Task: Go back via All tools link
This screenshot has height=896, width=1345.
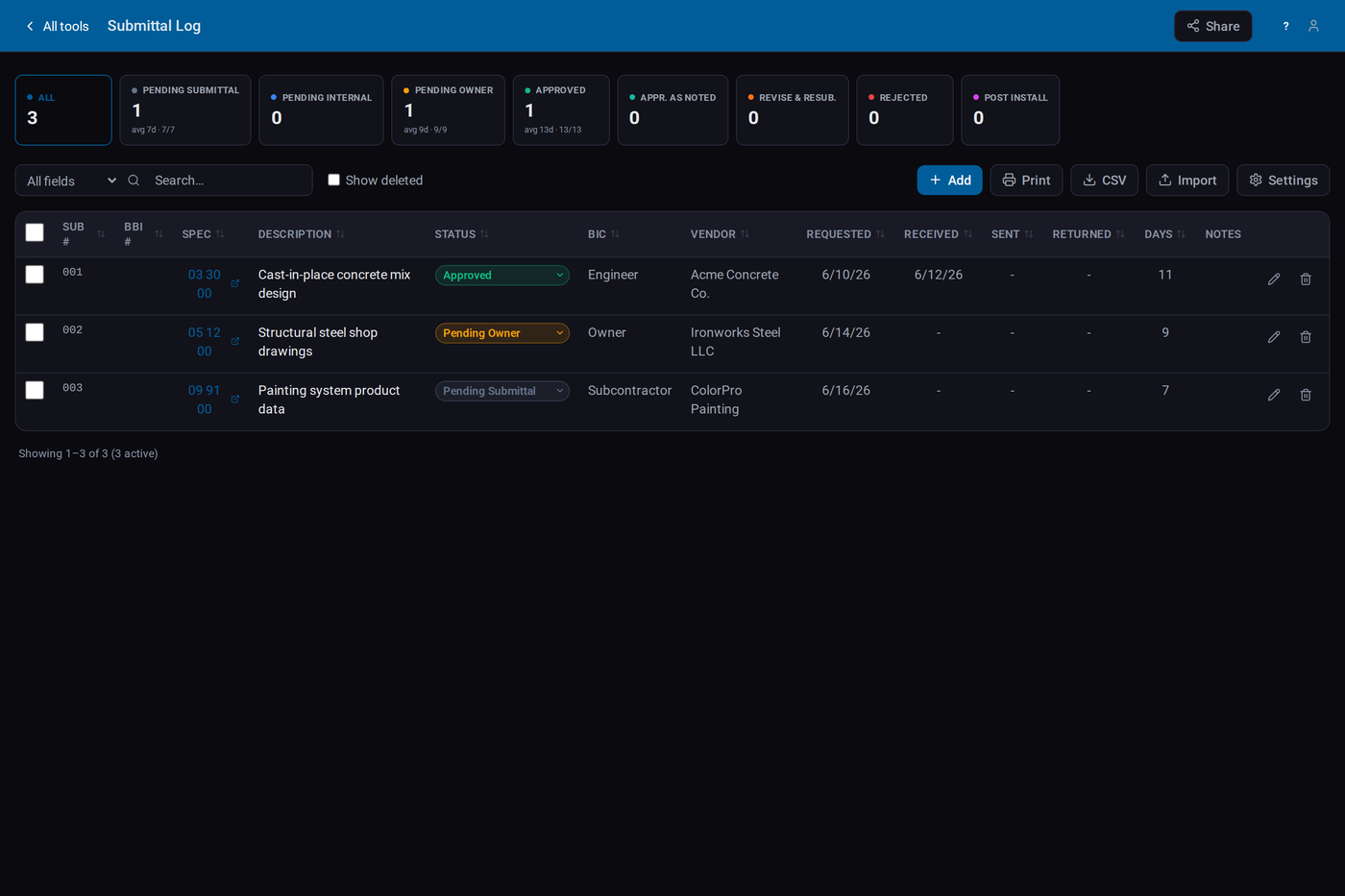Action: pos(57,26)
